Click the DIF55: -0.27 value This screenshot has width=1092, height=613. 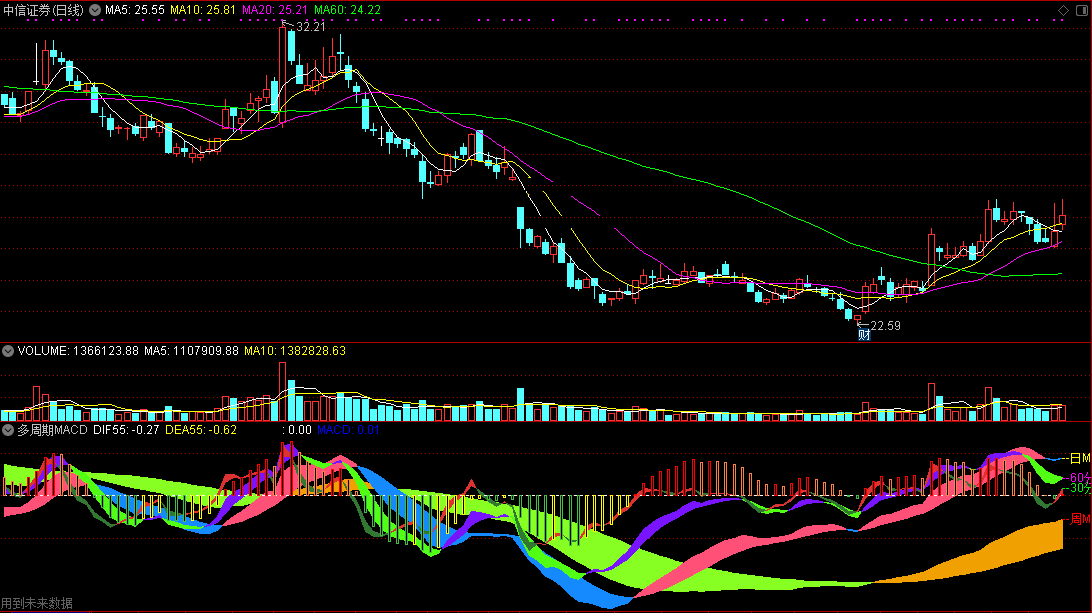coord(126,430)
